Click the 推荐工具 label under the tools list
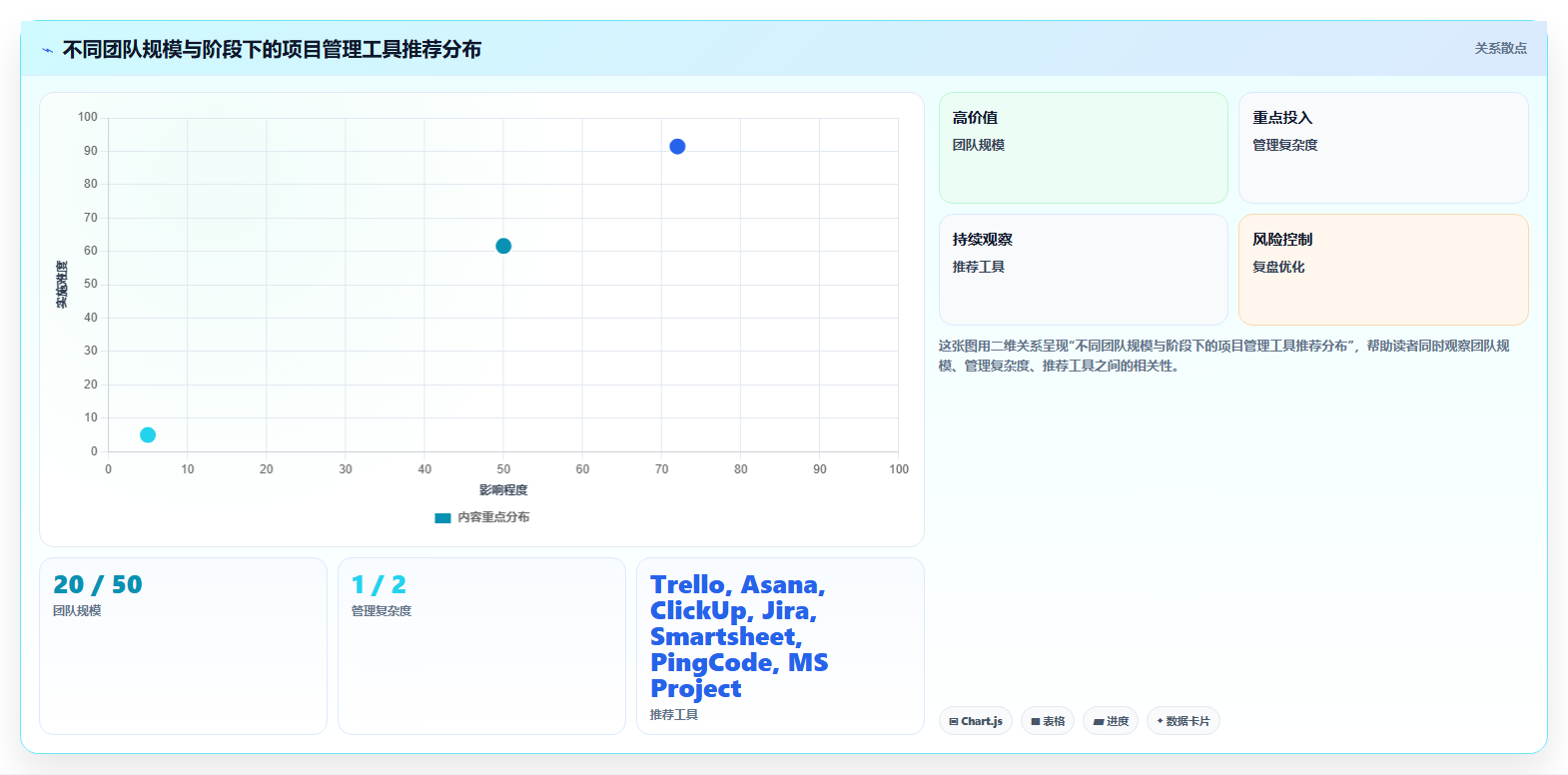 pos(674,714)
